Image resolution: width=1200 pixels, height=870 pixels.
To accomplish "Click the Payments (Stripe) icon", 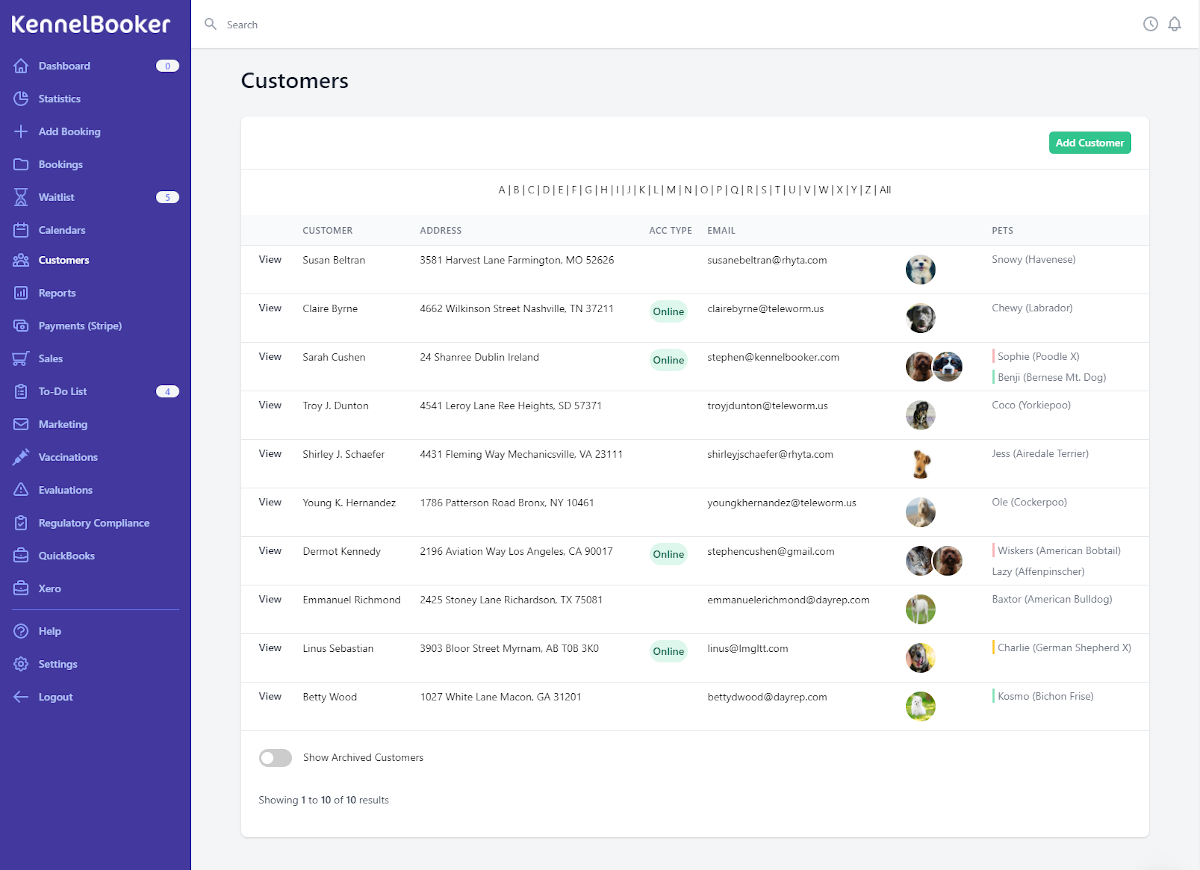I will [20, 326].
